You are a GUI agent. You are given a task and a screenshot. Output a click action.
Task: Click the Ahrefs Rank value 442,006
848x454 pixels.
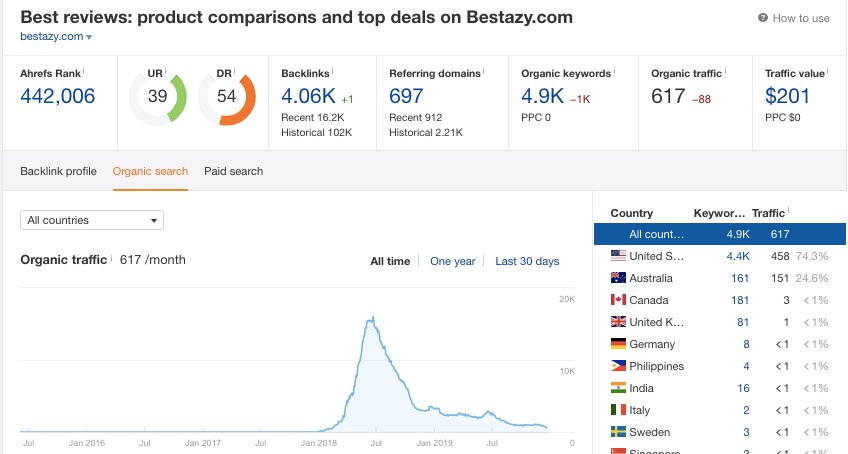coord(57,96)
